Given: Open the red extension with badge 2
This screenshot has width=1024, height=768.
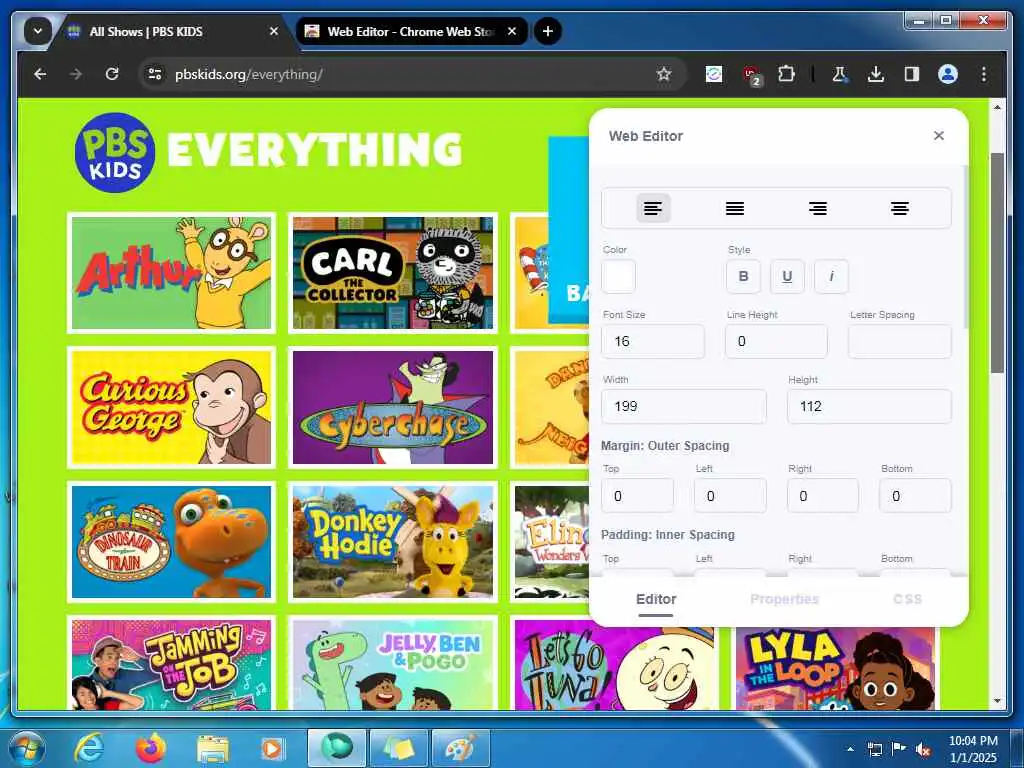Looking at the screenshot, I should pos(752,76).
